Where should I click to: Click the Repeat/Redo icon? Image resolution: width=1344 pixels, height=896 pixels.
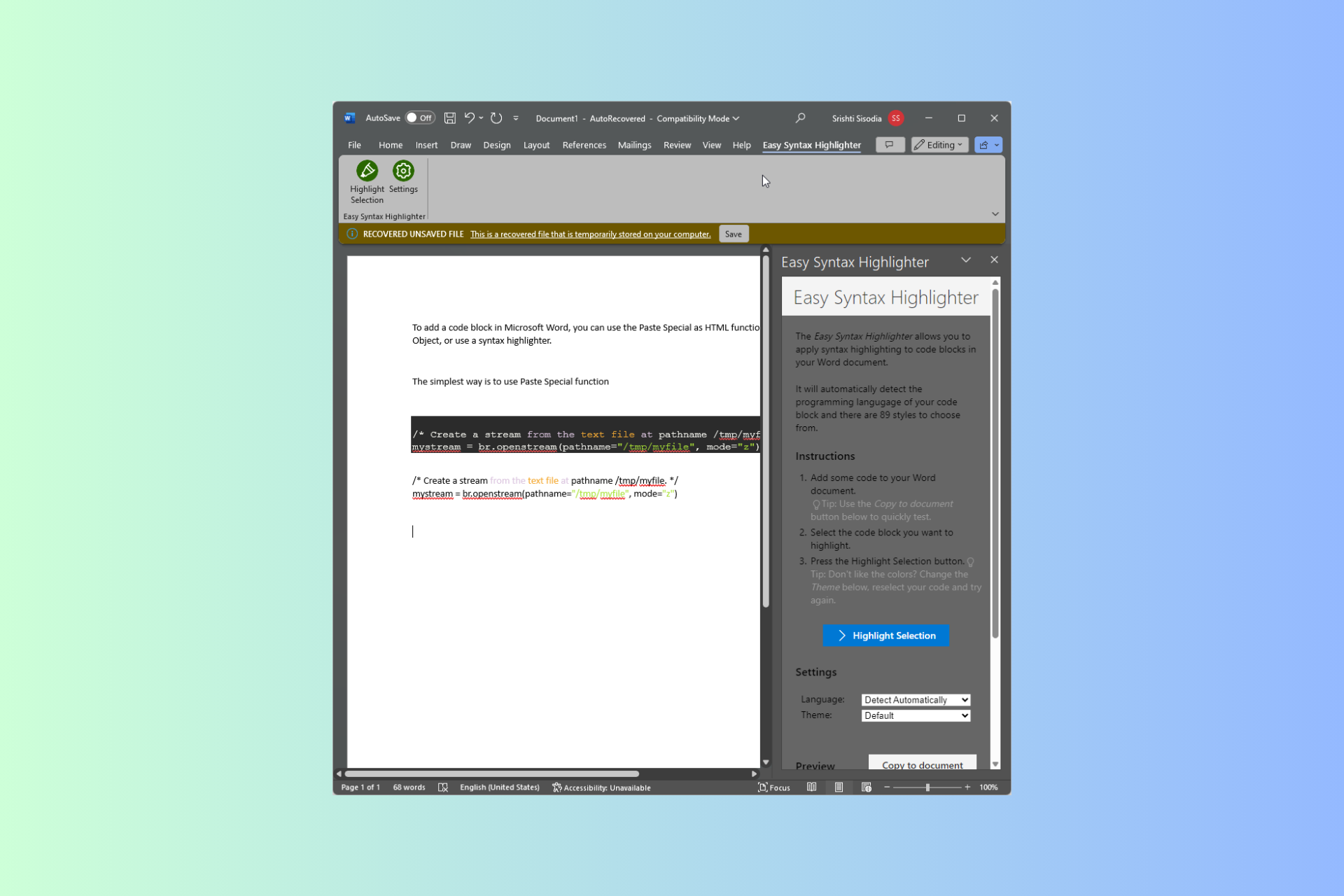(x=496, y=118)
